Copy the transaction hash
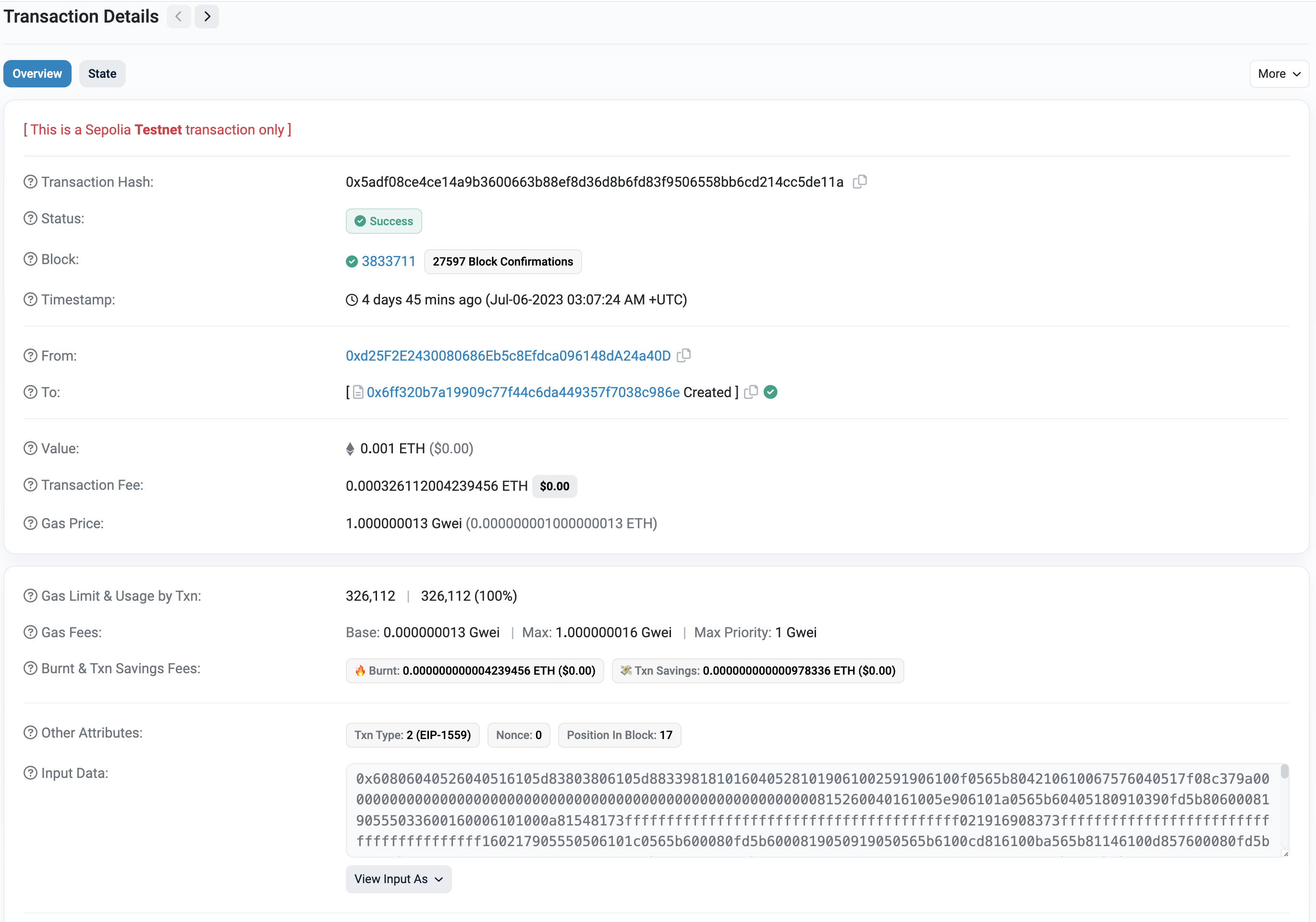Viewport: 1316px width, 922px height. click(860, 182)
